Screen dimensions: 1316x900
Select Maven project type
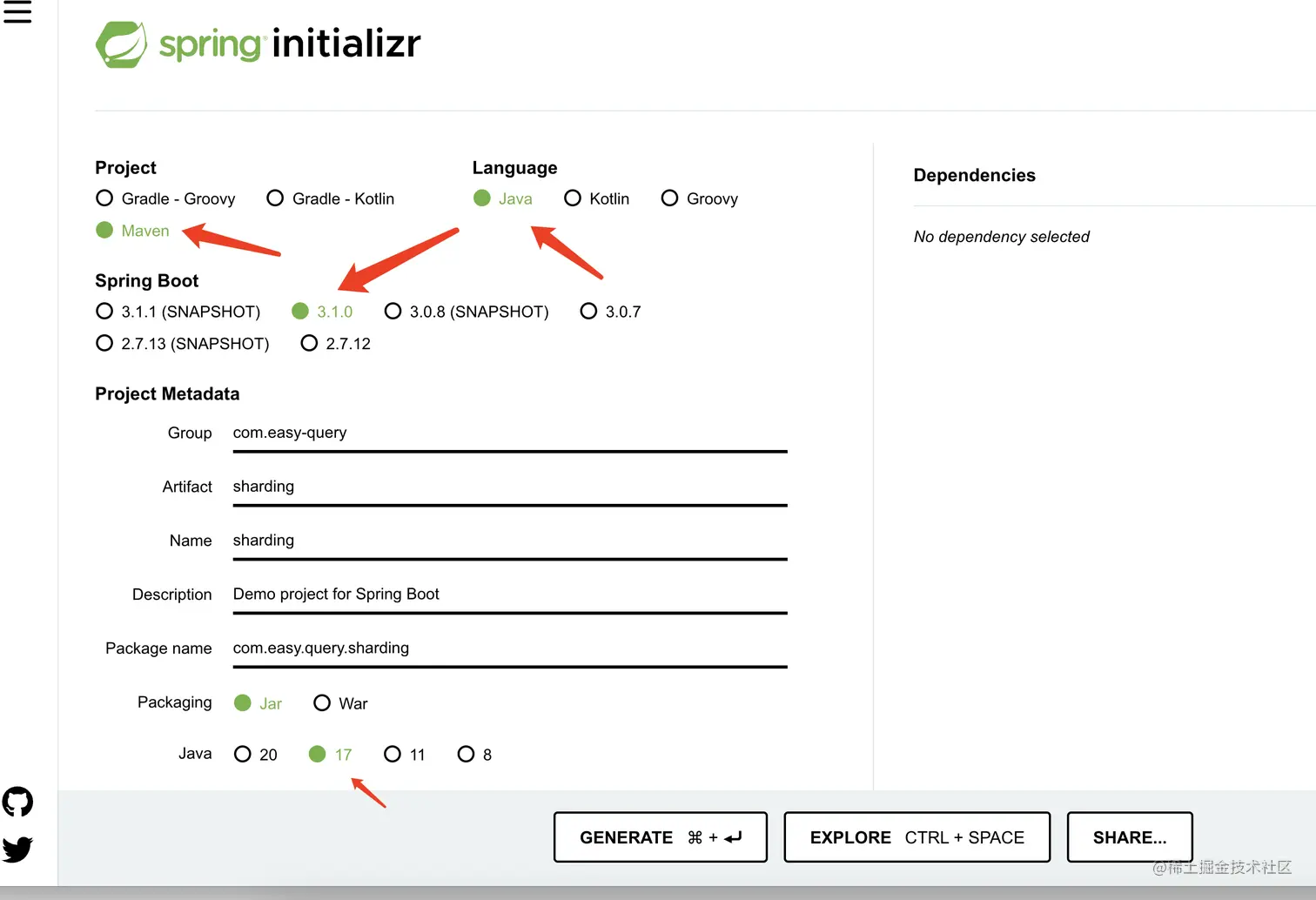coord(132,231)
